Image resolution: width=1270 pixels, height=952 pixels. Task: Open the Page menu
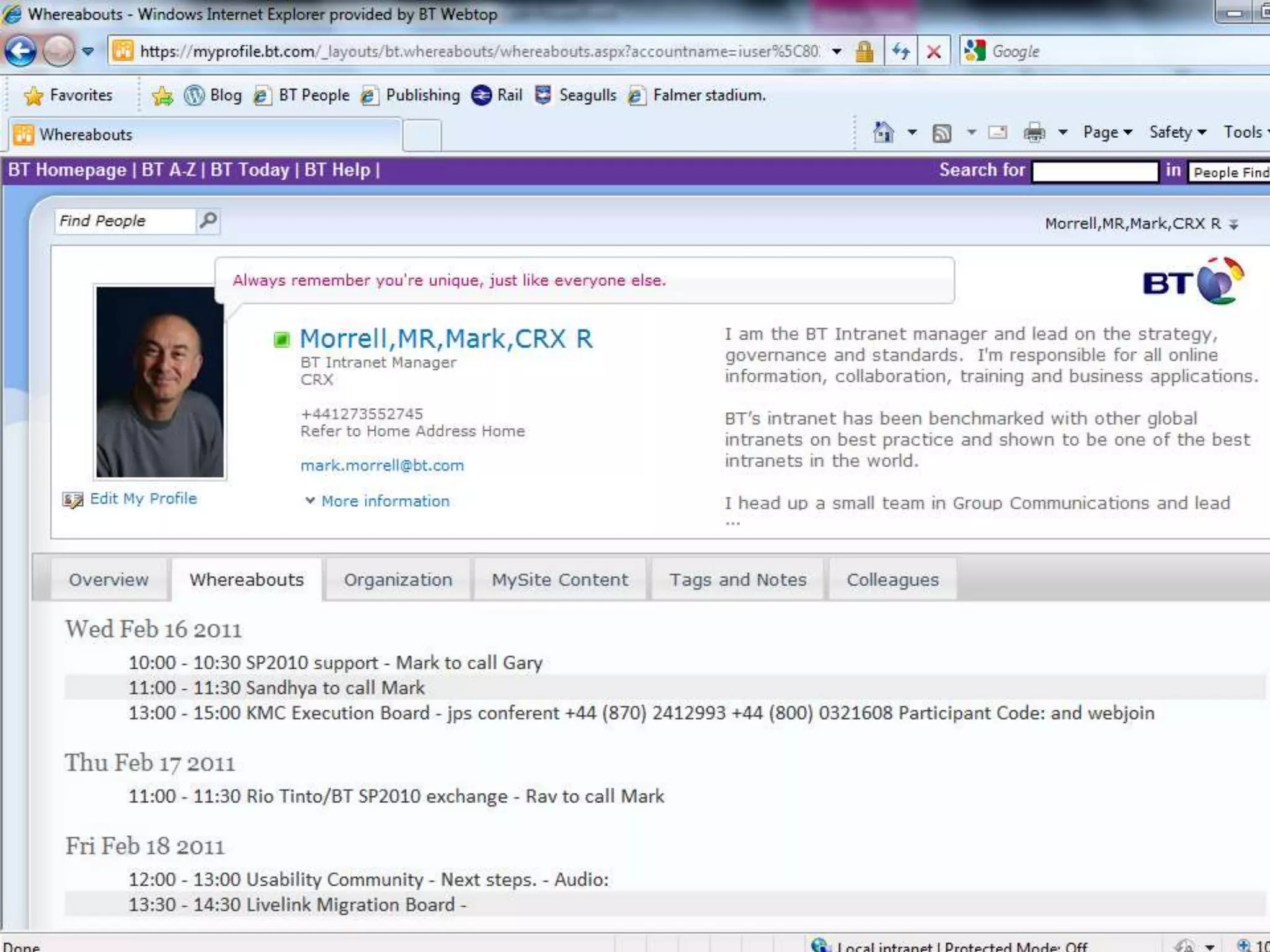point(1108,132)
